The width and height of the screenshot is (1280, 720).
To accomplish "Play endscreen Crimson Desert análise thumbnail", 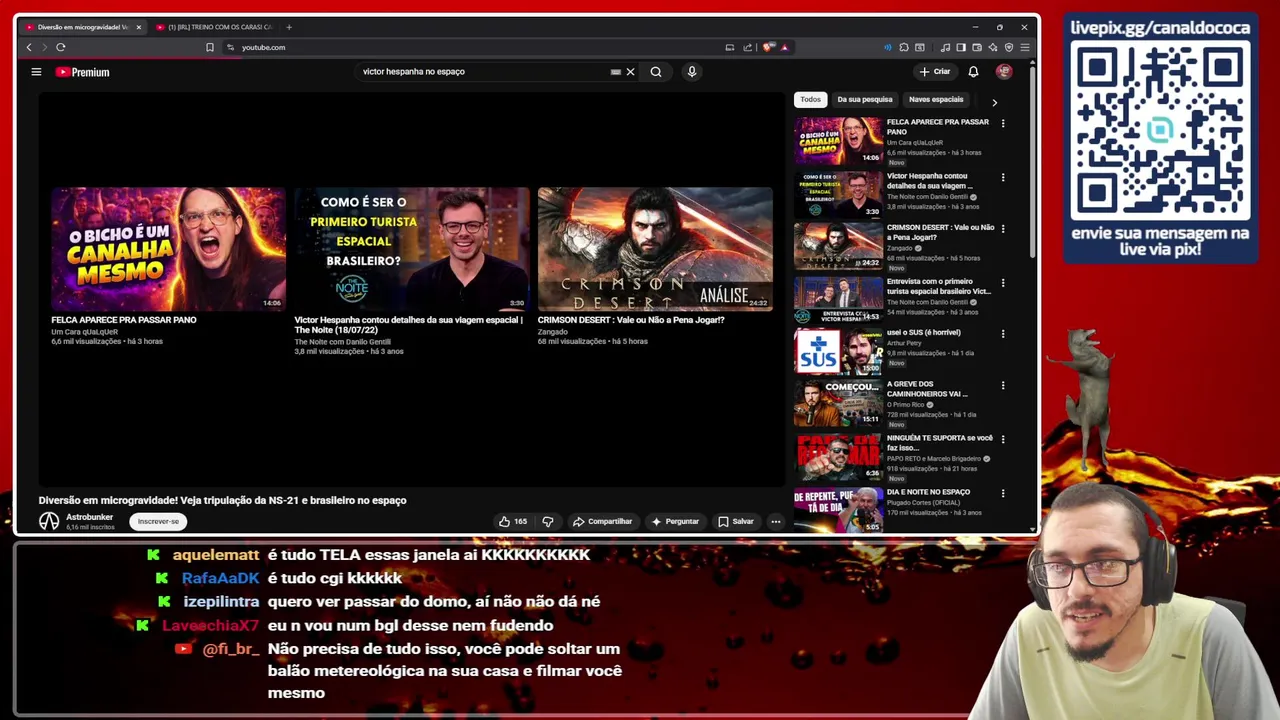I will point(655,249).
